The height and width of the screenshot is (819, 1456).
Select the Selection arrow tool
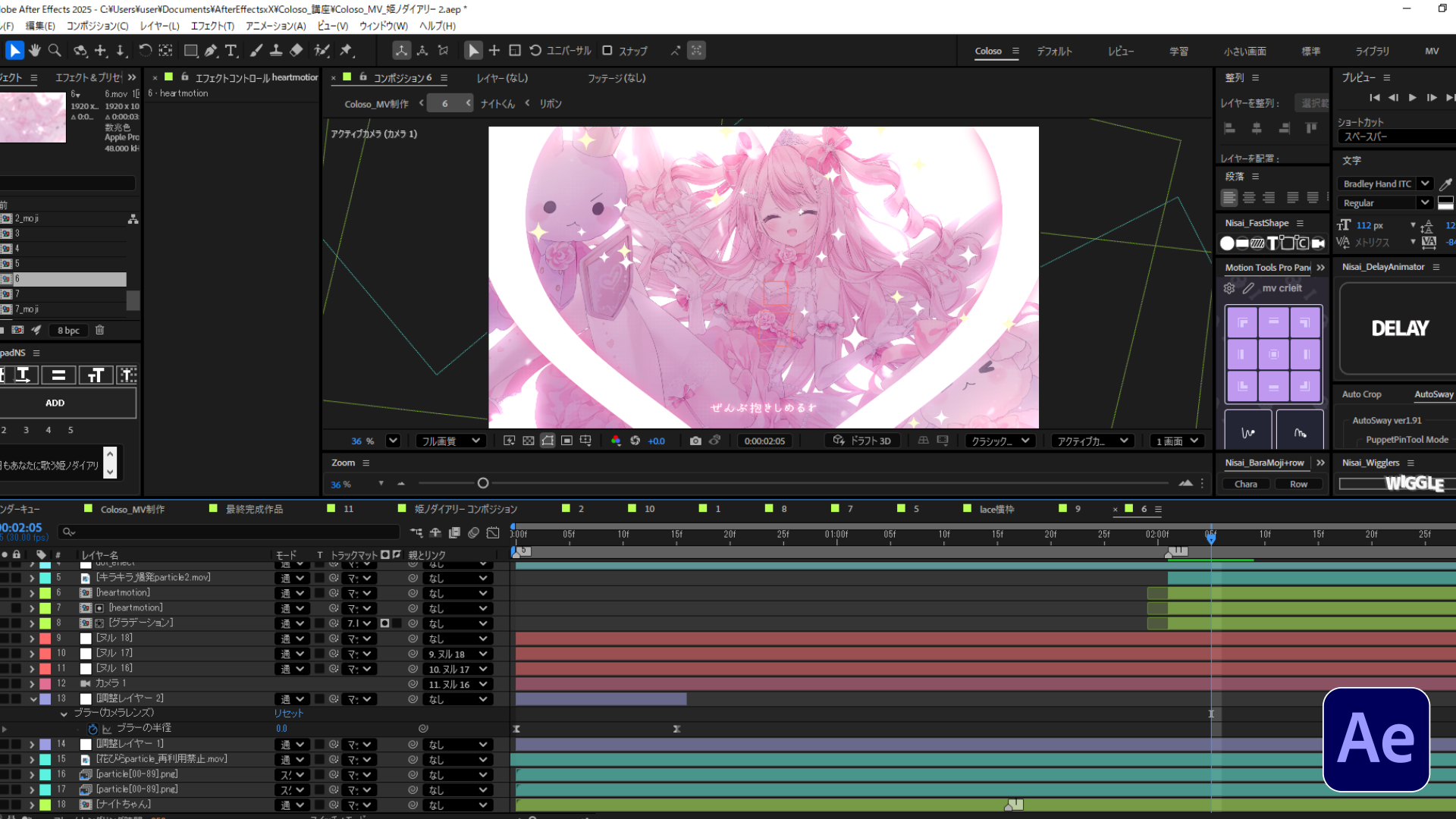(14, 51)
